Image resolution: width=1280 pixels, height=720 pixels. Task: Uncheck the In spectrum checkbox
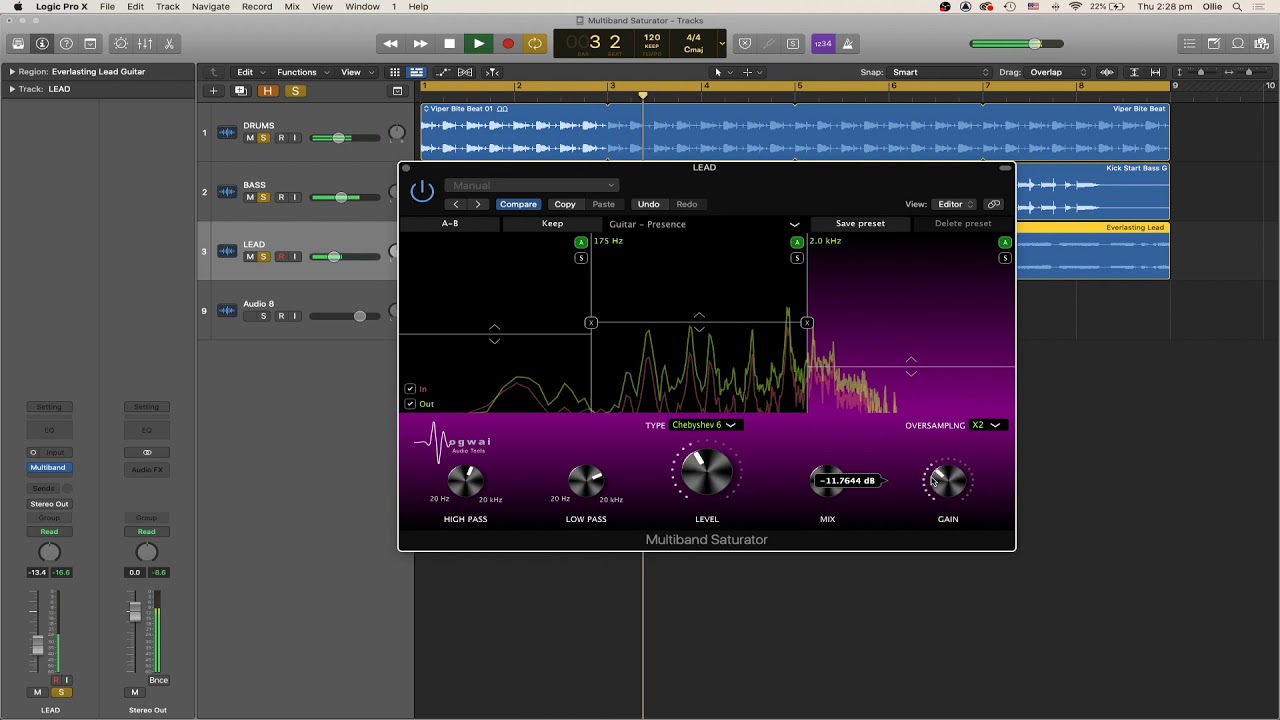point(410,389)
